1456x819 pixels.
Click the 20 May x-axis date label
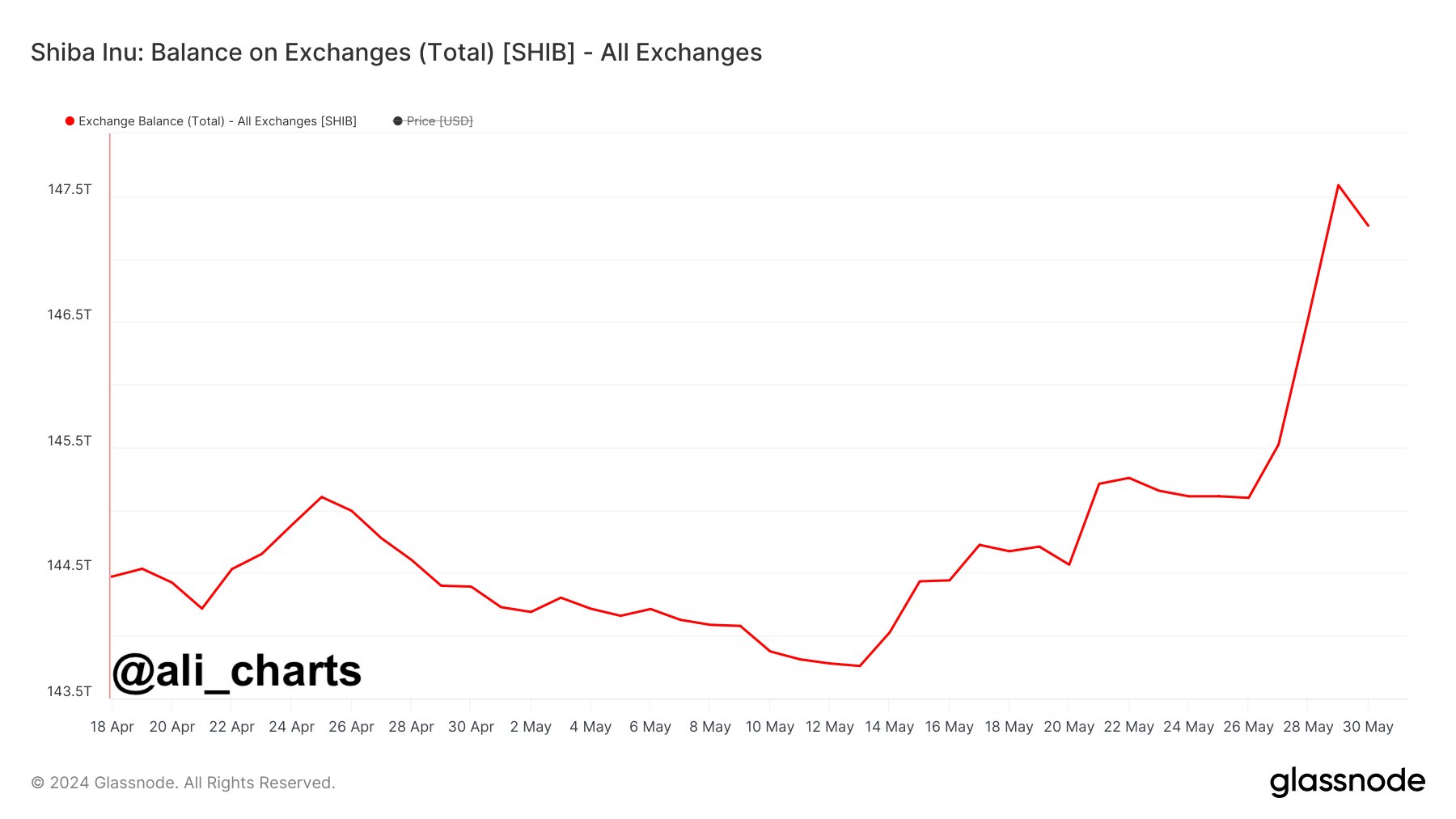pos(1069,727)
